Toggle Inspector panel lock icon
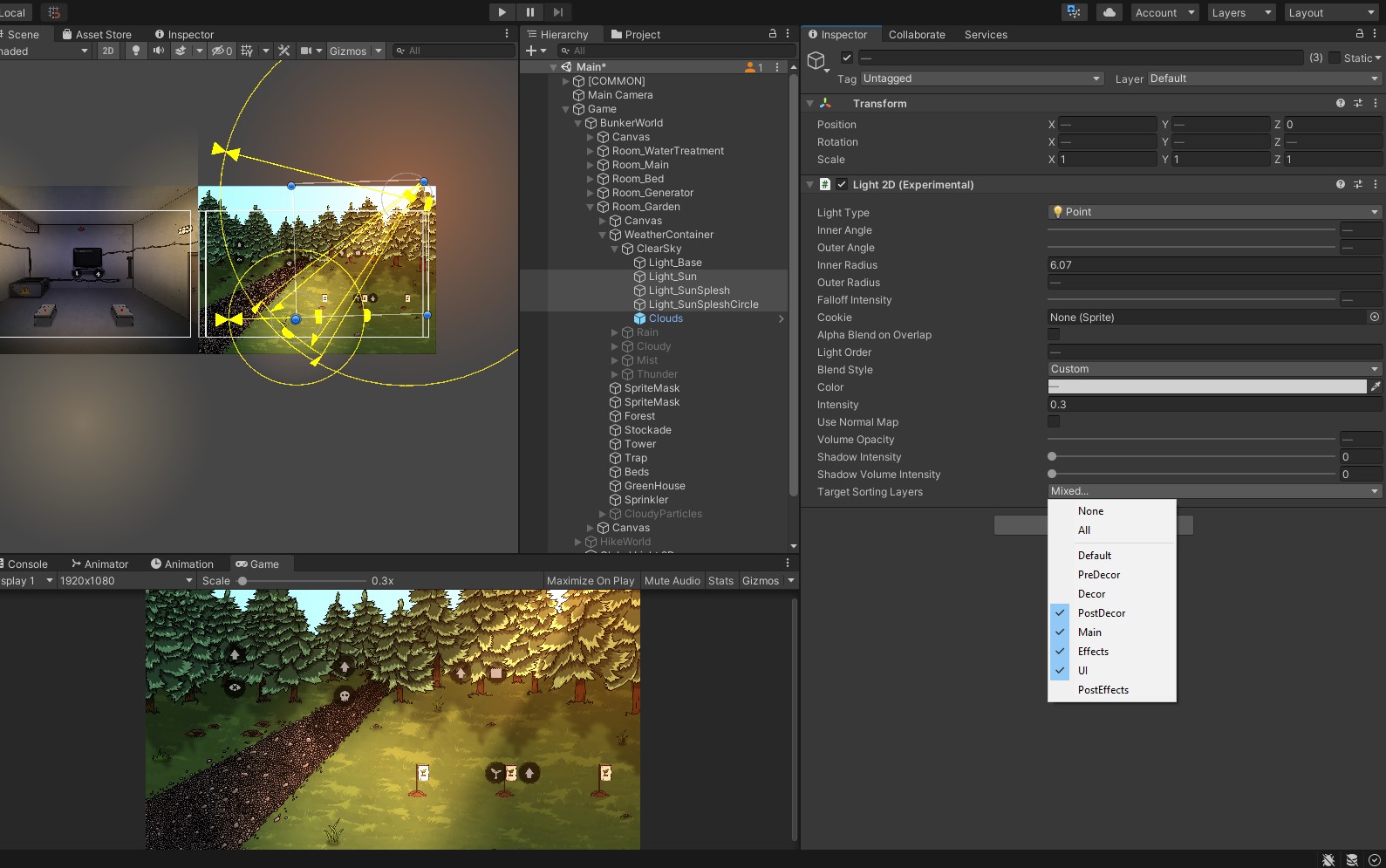The image size is (1386, 868). point(1359,33)
